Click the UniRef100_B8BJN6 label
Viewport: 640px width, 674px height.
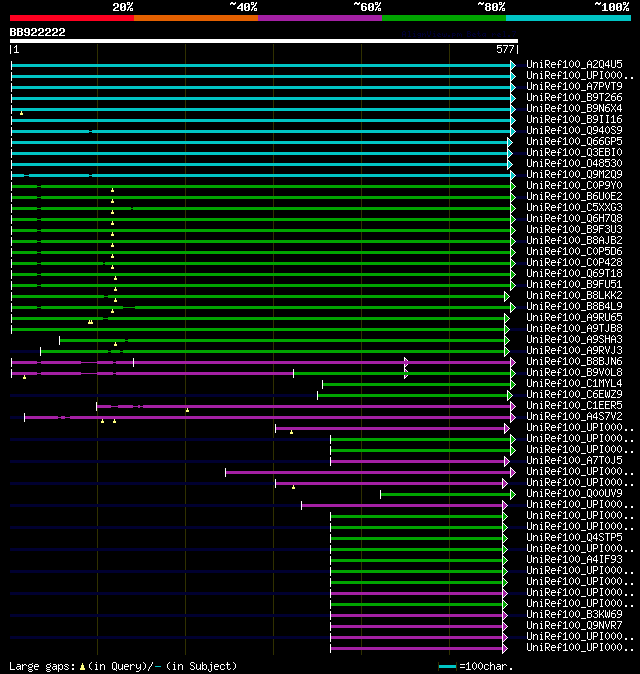574,362
